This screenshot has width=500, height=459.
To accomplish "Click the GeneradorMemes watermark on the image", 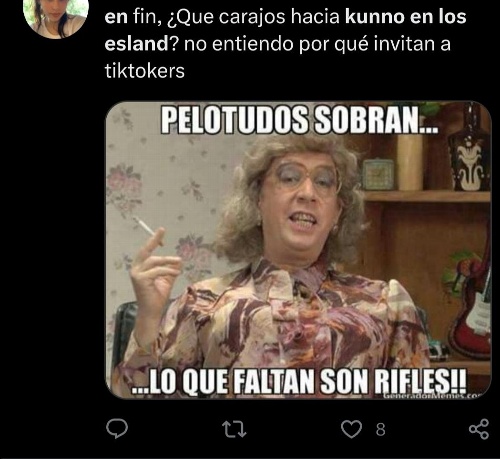I will 437,396.
